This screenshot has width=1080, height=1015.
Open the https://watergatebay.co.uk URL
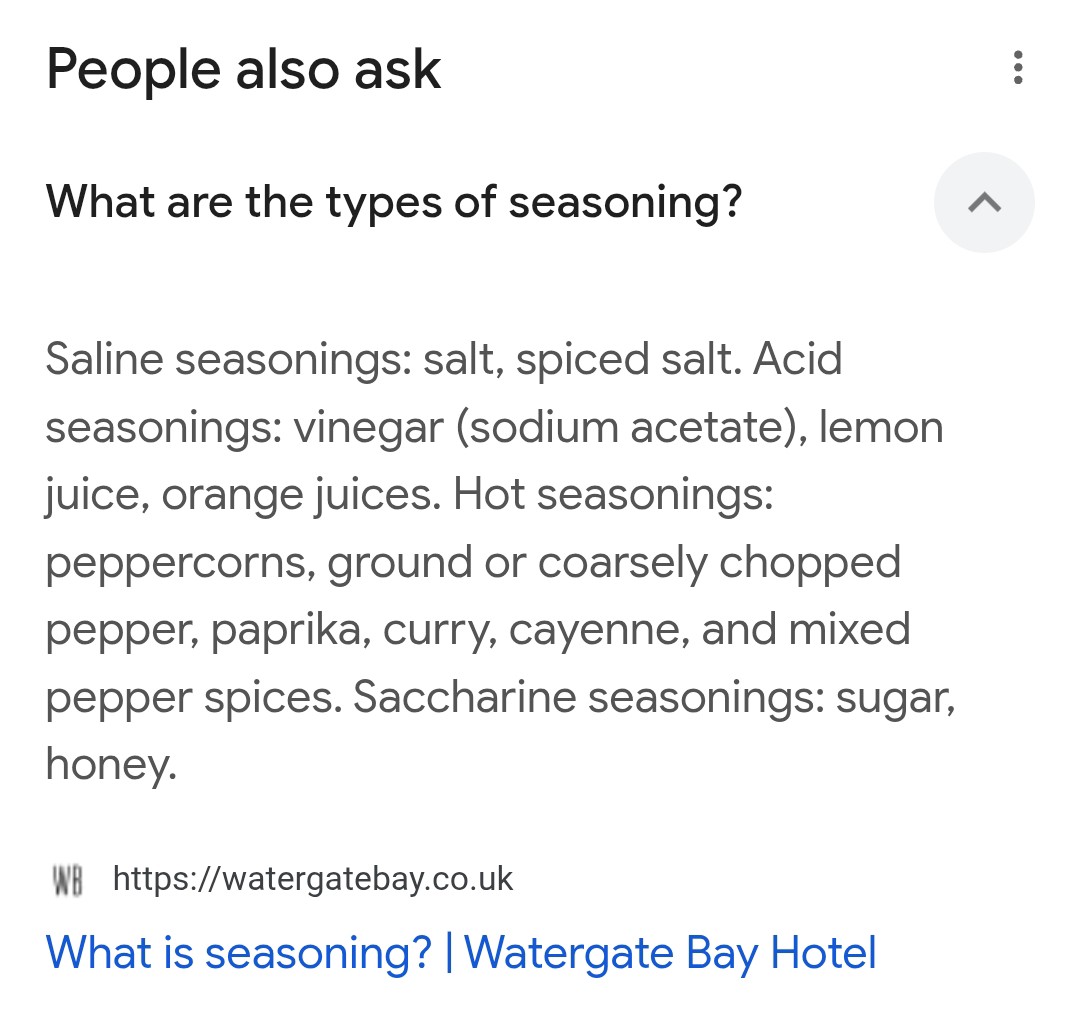[x=313, y=879]
